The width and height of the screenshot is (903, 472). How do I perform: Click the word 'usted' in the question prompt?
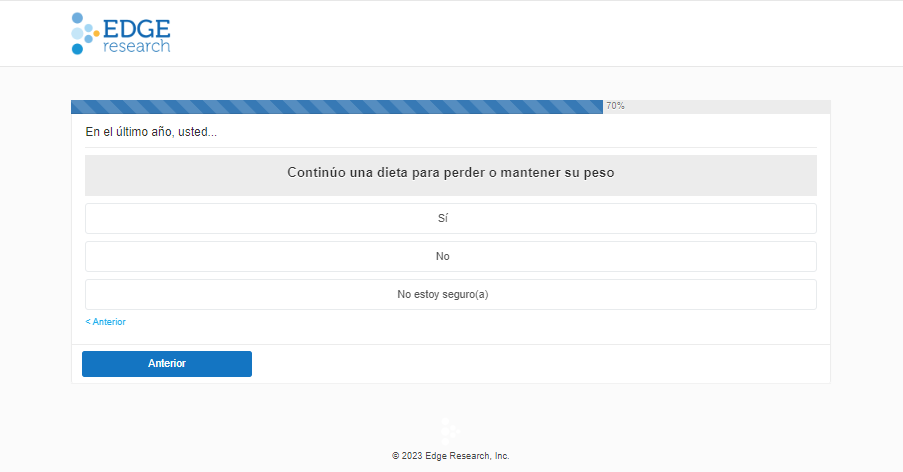194,132
